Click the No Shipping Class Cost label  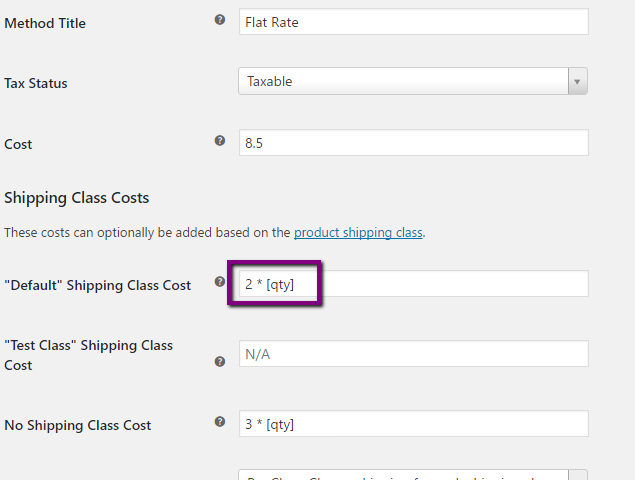(x=78, y=425)
